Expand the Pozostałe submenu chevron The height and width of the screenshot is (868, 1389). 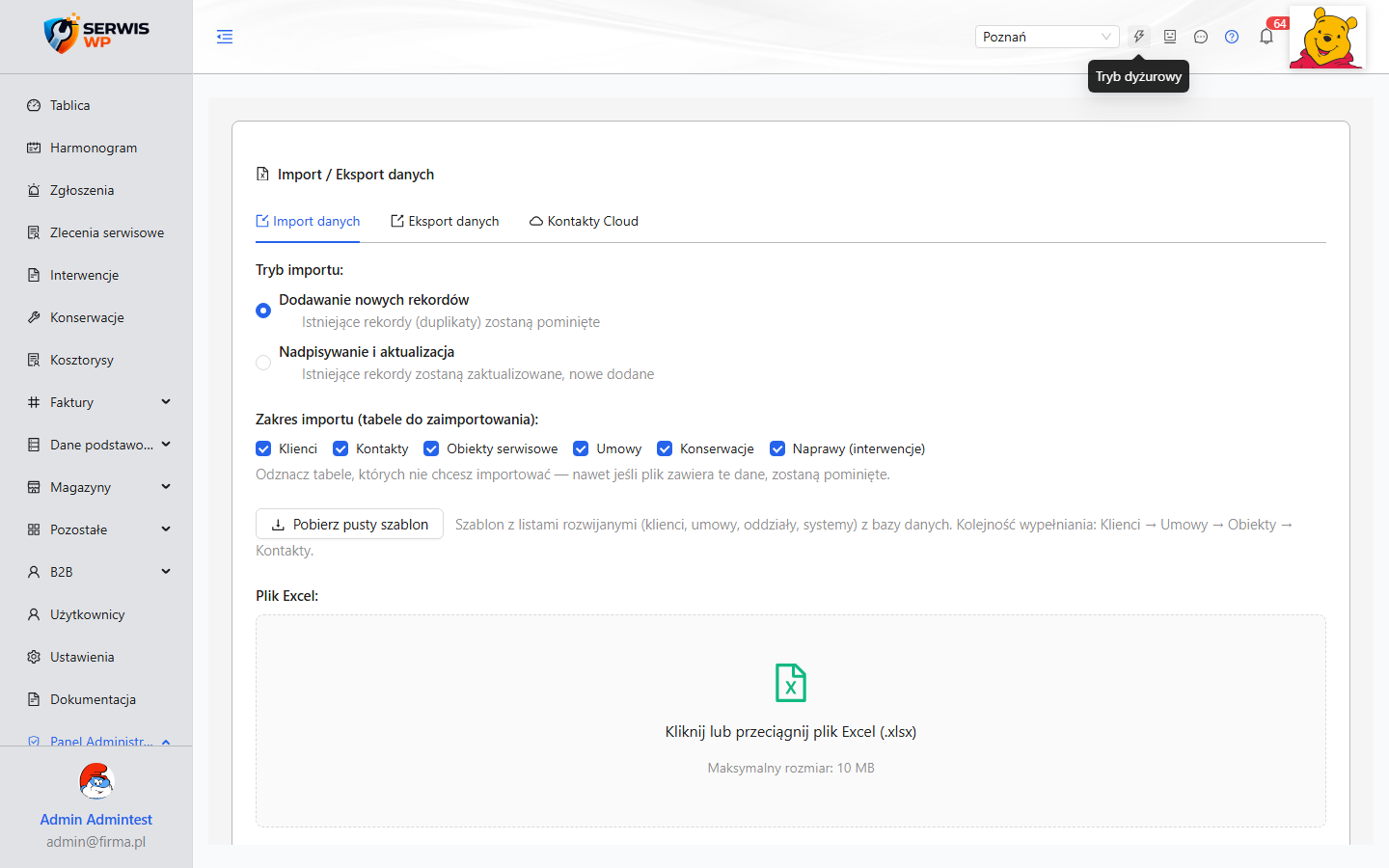point(166,529)
